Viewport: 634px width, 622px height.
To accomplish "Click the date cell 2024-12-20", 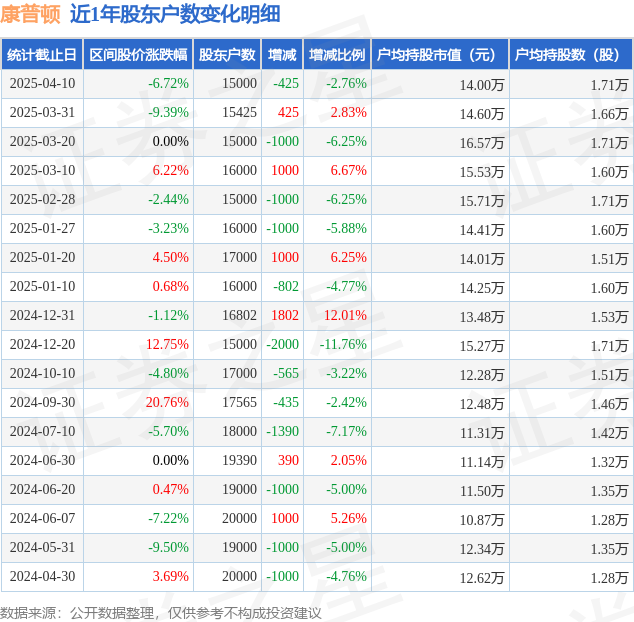I will point(42,344).
